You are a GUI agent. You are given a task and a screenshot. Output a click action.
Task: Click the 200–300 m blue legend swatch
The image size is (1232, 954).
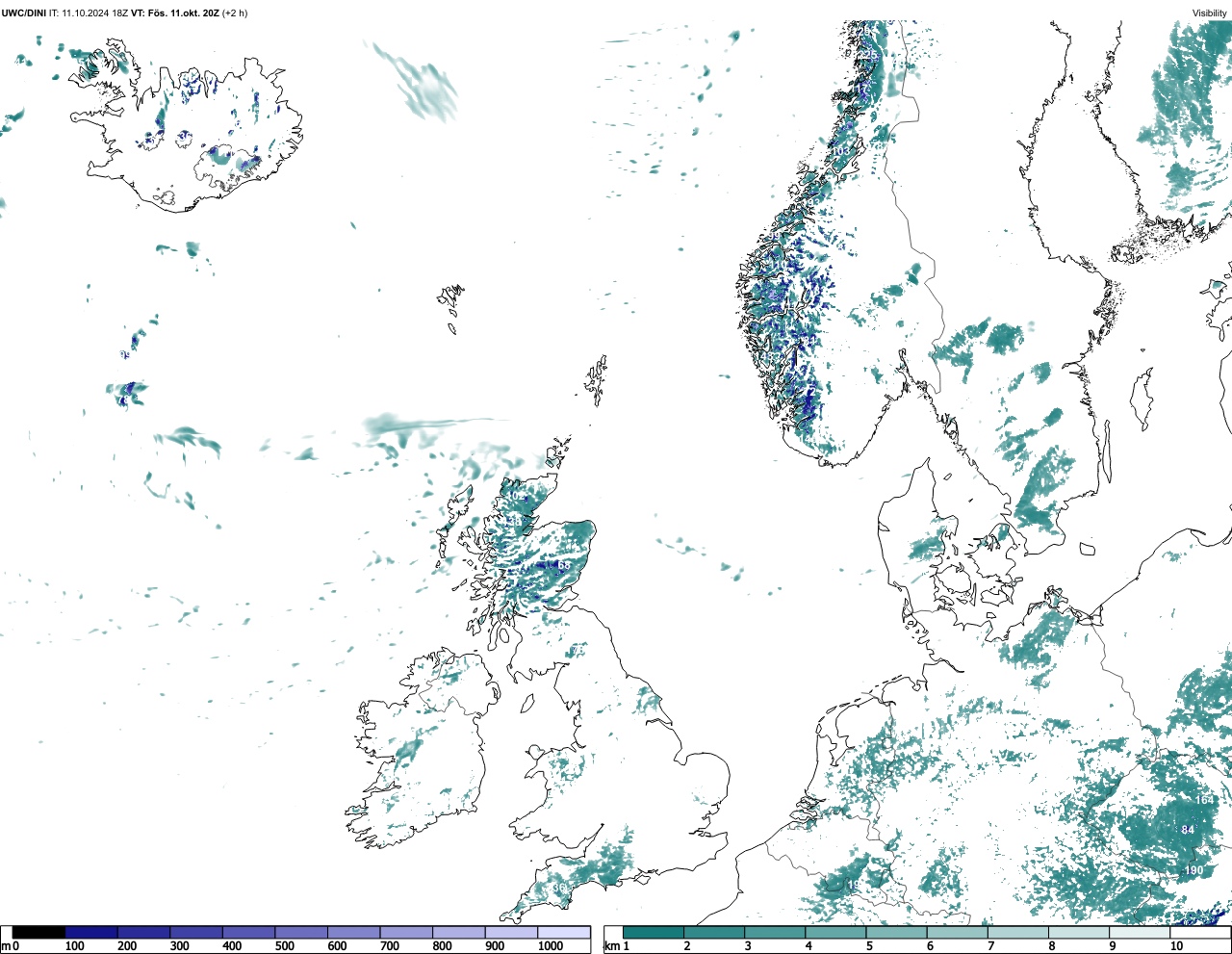coord(143,932)
